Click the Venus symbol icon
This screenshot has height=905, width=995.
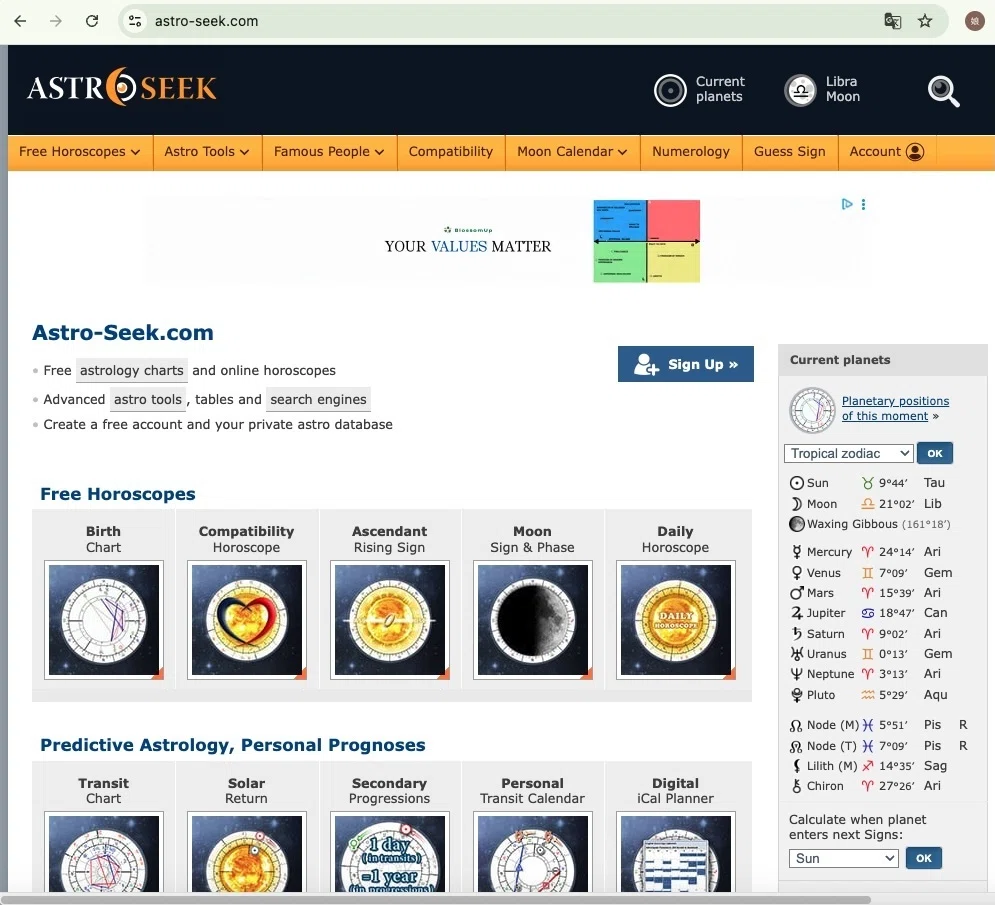point(796,573)
